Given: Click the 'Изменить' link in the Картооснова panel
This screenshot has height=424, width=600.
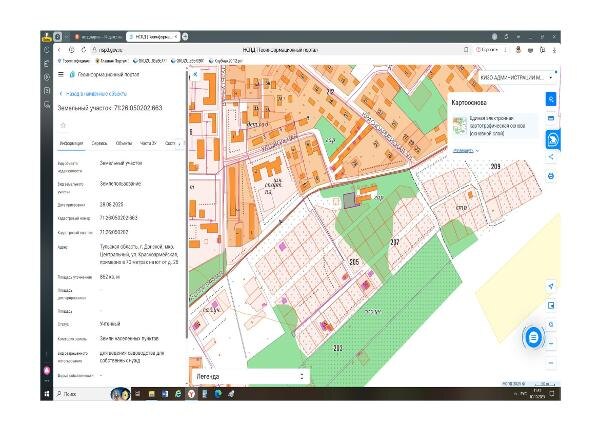Looking at the screenshot, I should [x=463, y=151].
